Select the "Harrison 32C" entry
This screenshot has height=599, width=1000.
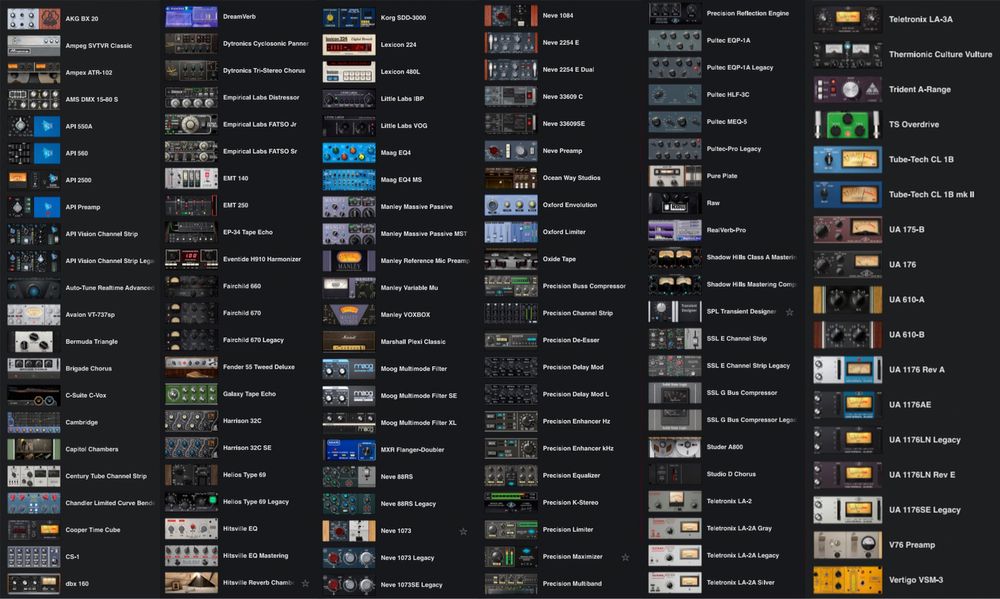[242, 421]
